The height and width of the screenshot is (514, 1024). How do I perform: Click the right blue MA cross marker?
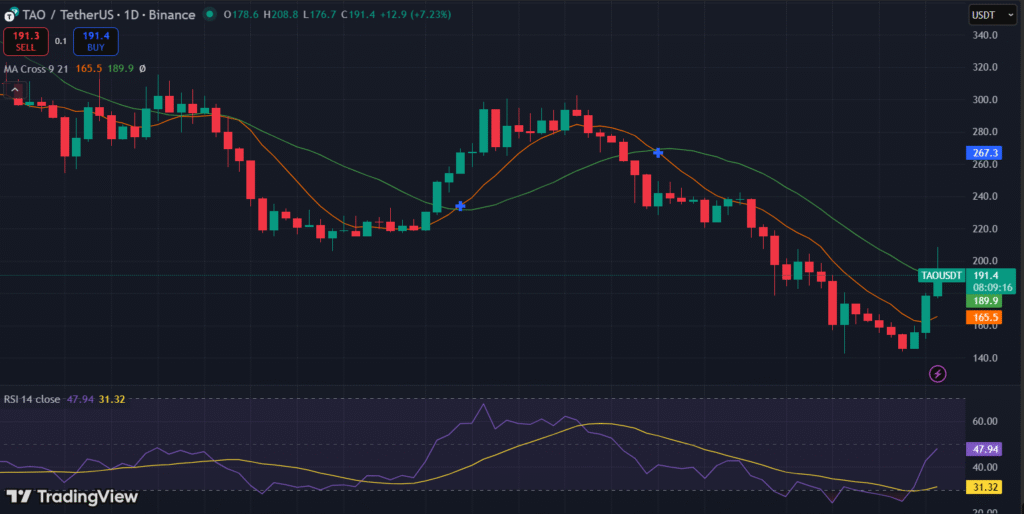[x=658, y=152]
